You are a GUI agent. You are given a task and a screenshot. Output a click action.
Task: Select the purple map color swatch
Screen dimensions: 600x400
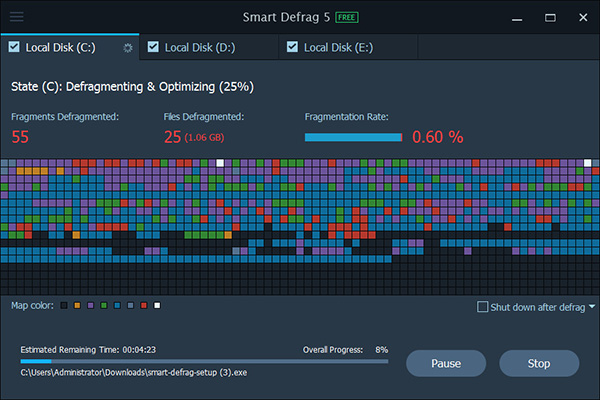(91, 305)
